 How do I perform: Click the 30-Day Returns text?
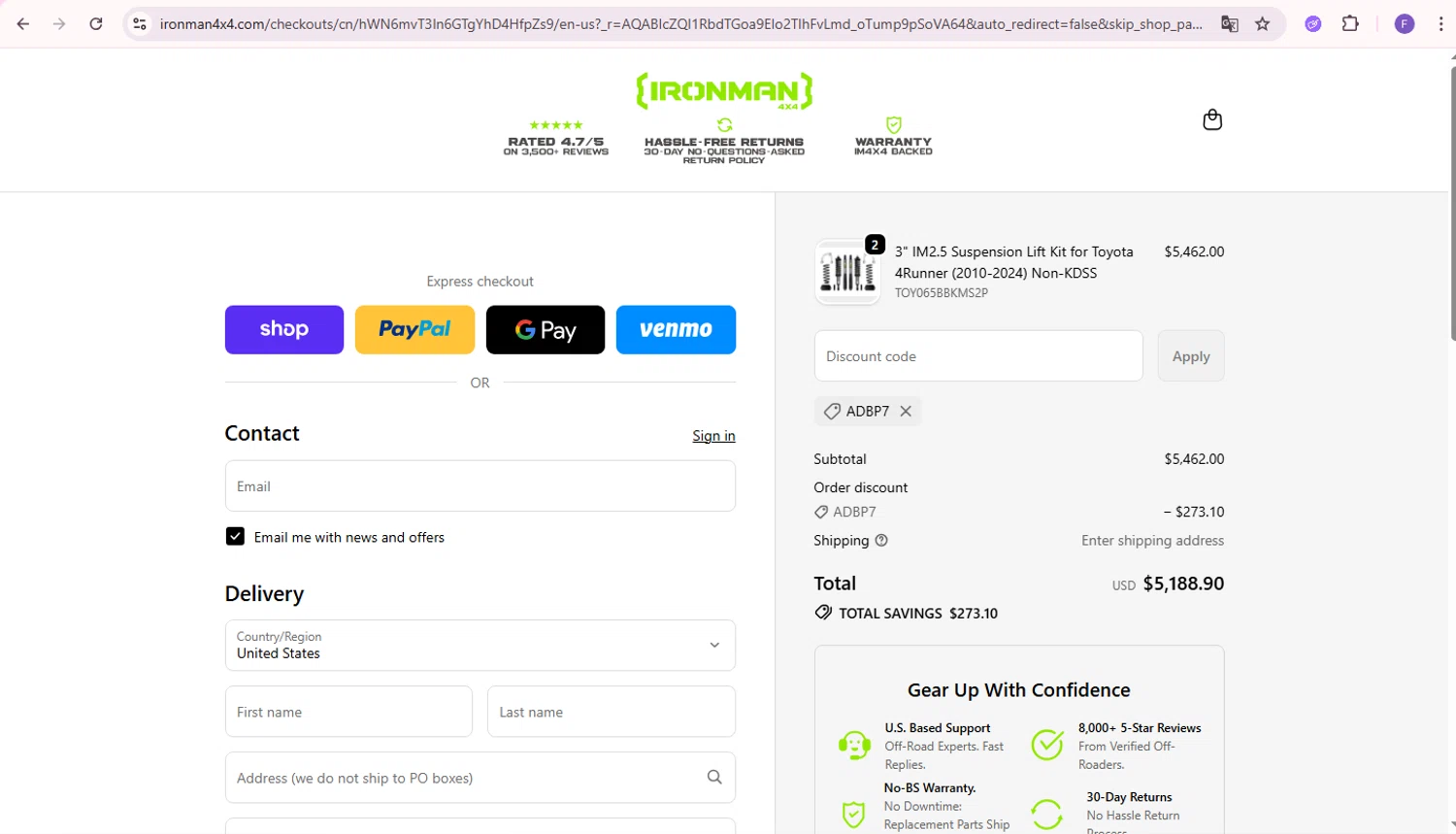tap(1129, 797)
